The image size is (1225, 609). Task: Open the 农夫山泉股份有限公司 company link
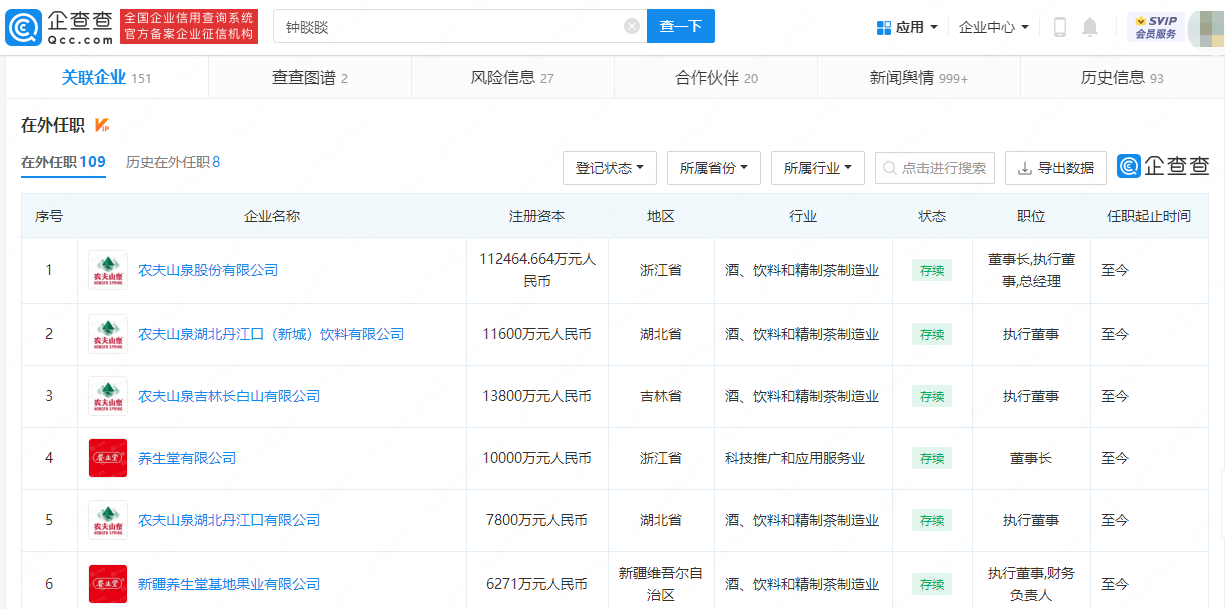tap(208, 270)
